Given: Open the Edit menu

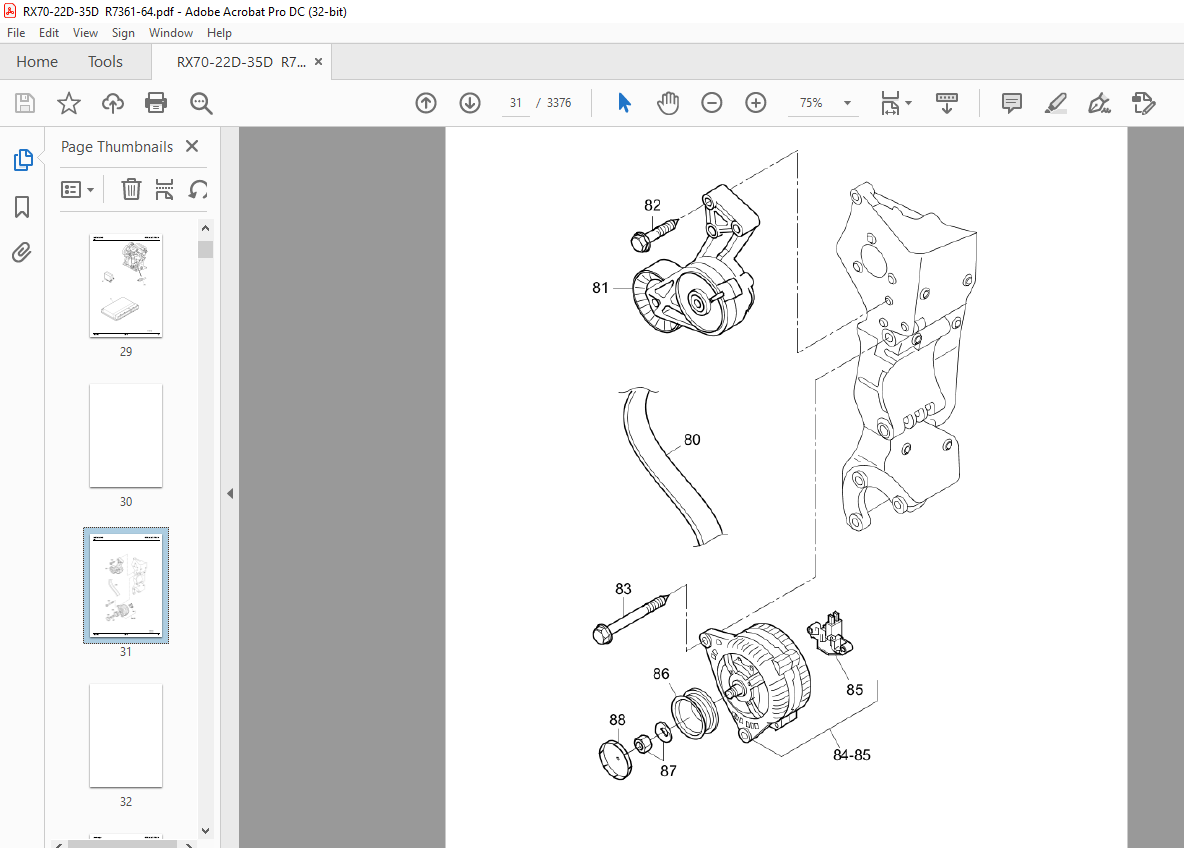Looking at the screenshot, I should [x=49, y=32].
